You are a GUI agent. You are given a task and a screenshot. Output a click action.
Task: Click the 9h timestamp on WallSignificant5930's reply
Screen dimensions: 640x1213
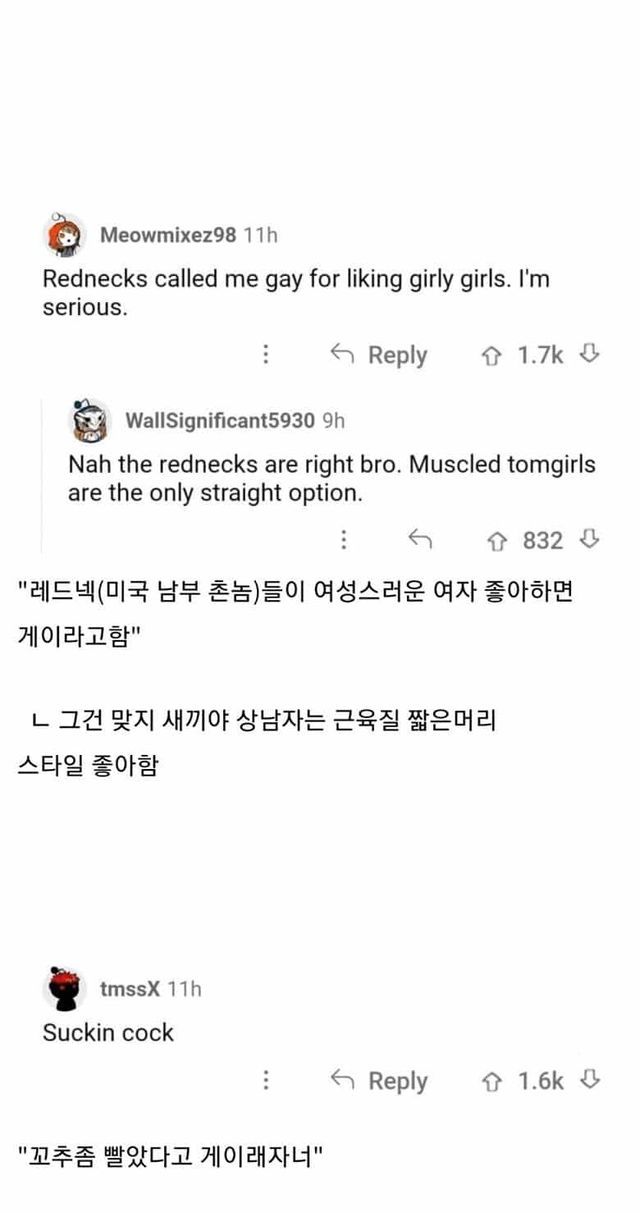[x=333, y=420]
